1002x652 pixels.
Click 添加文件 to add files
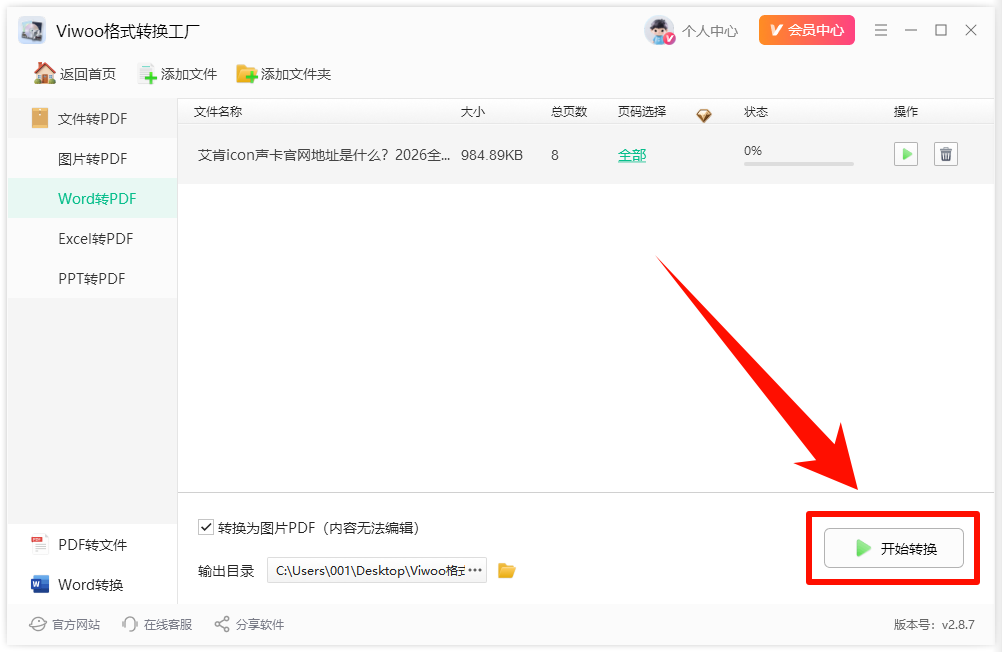tap(178, 74)
